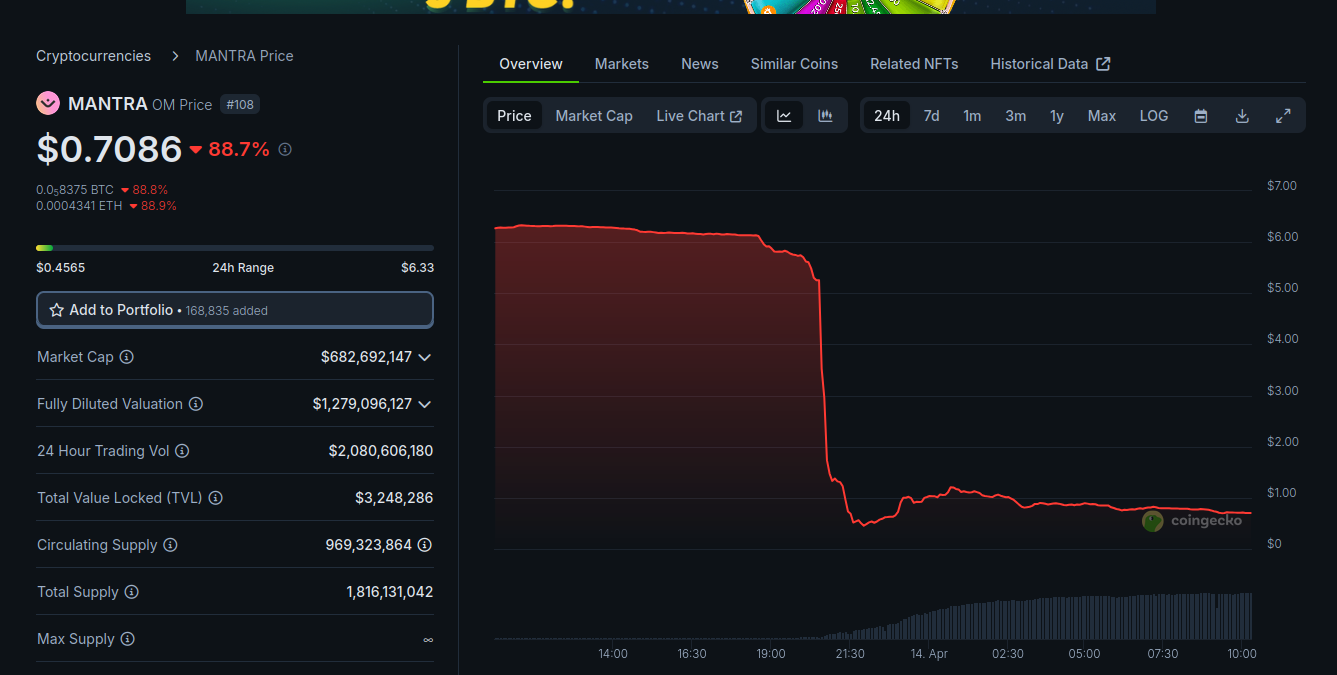
Task: Show 24 Hour Trading Vol info icon
Action: [x=182, y=451]
